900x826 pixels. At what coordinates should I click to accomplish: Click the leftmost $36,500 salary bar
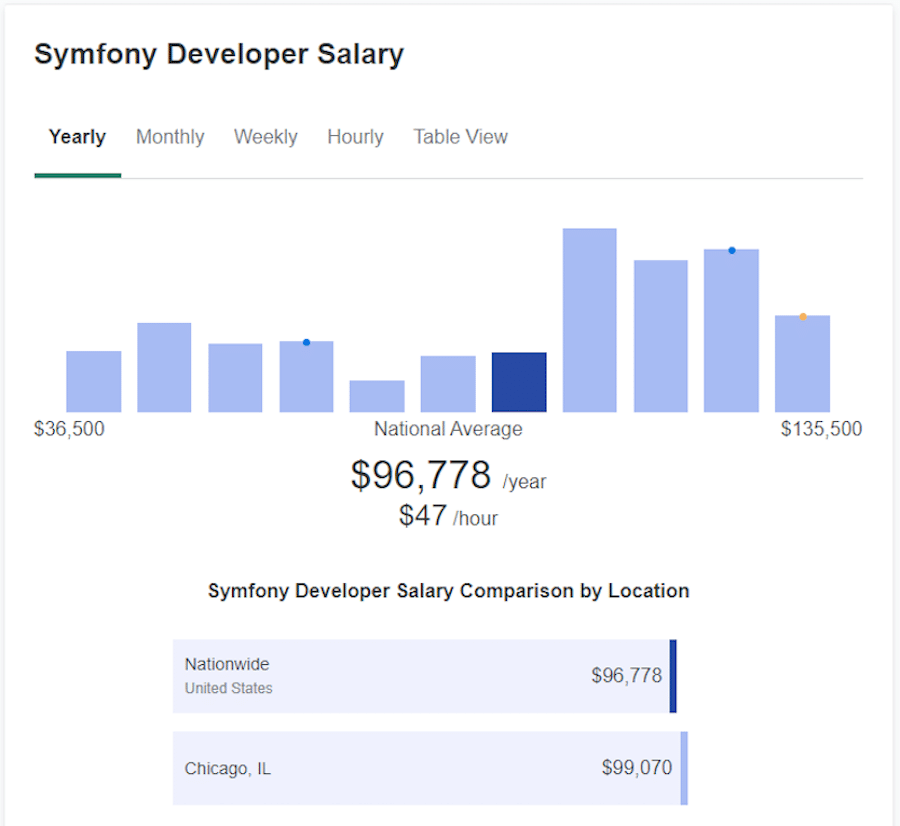pos(93,382)
